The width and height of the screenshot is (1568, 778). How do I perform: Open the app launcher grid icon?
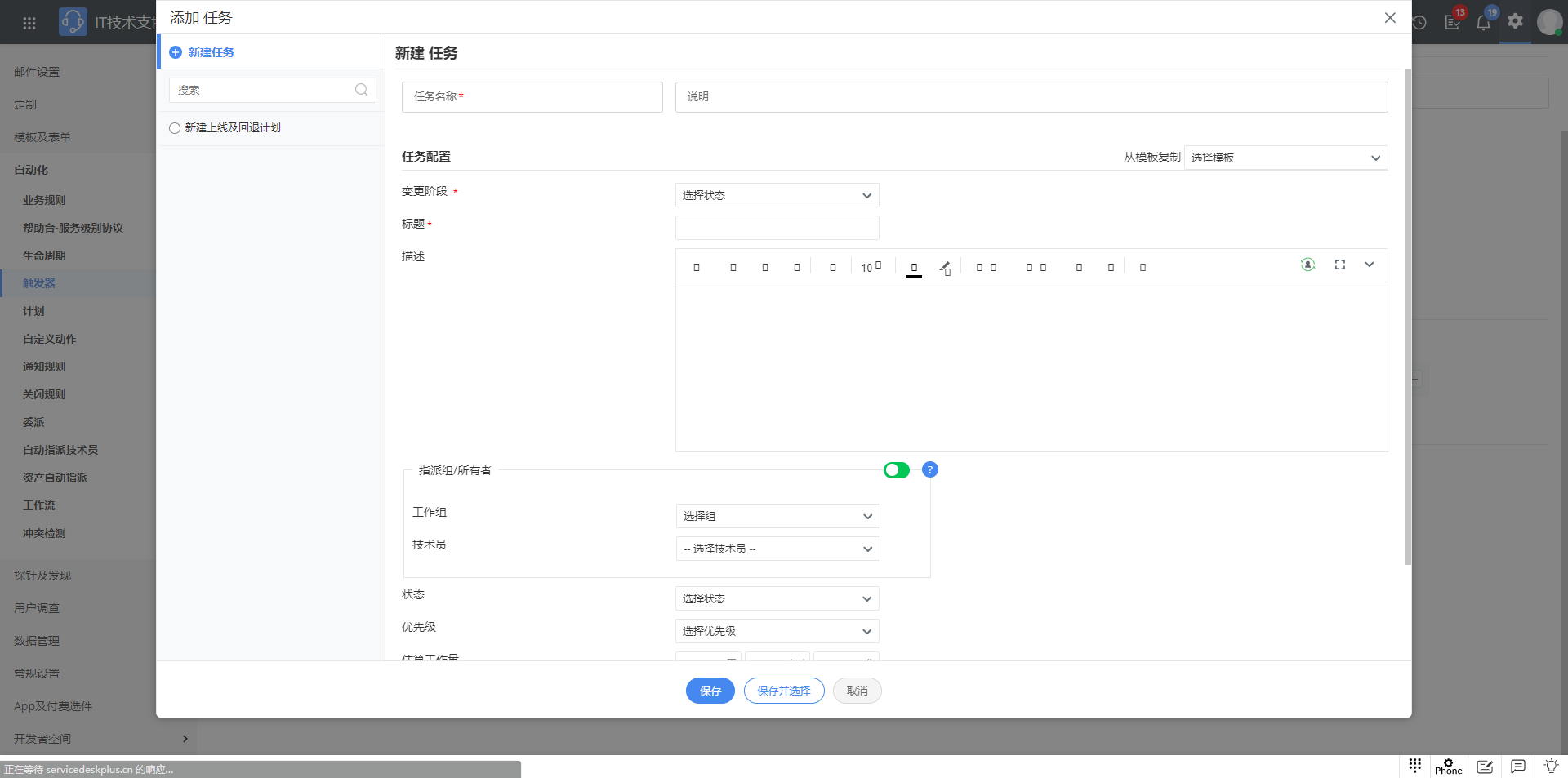[29, 23]
